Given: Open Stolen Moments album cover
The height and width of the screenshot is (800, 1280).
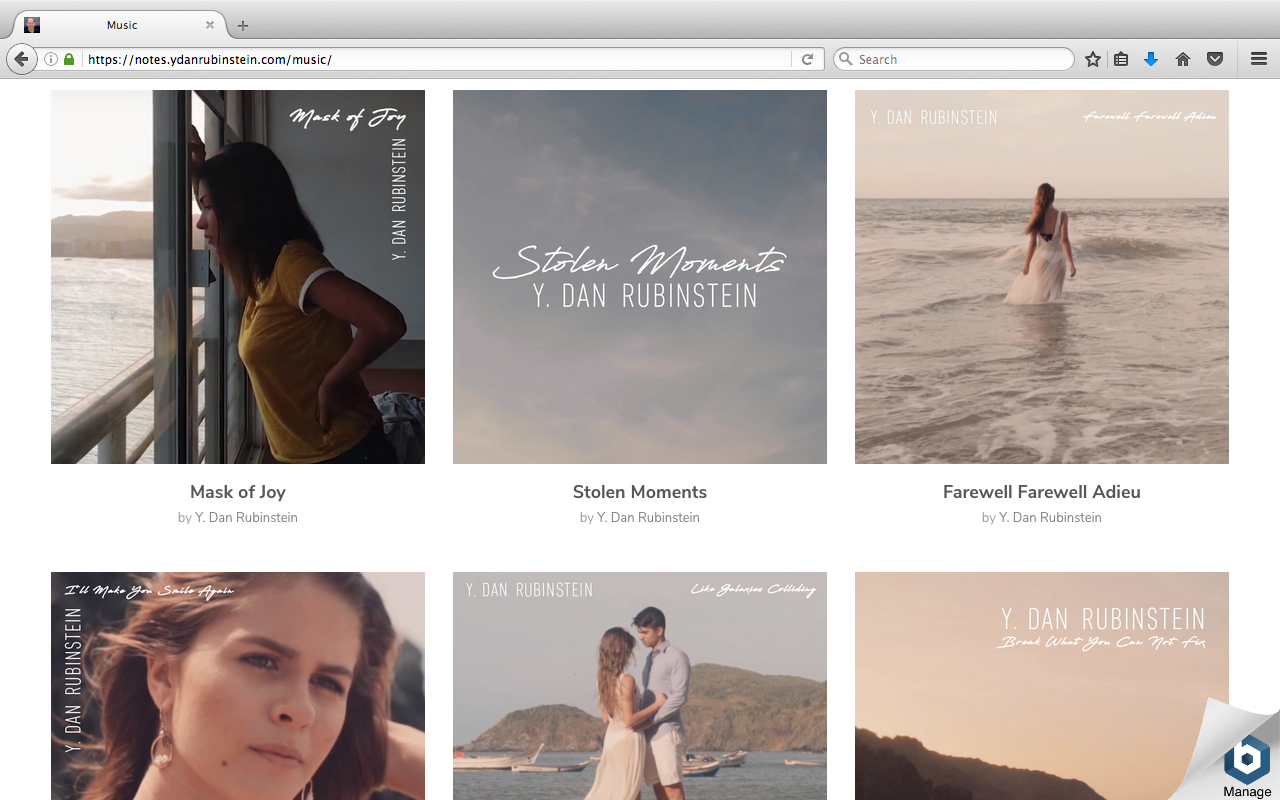Looking at the screenshot, I should pos(640,277).
